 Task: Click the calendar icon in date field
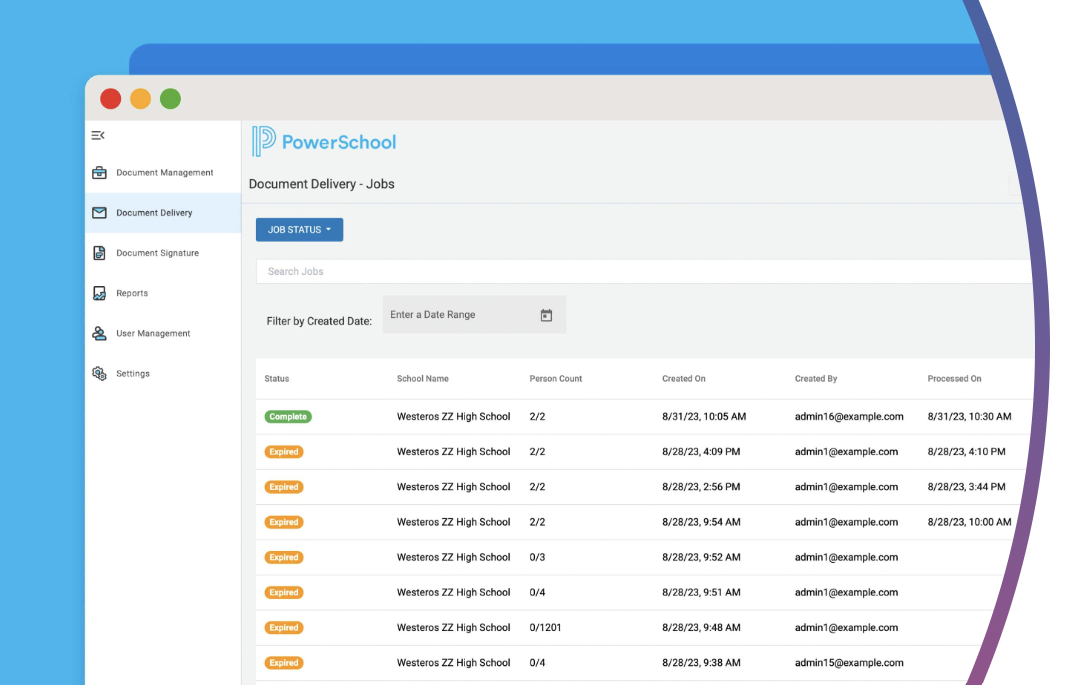[546, 314]
